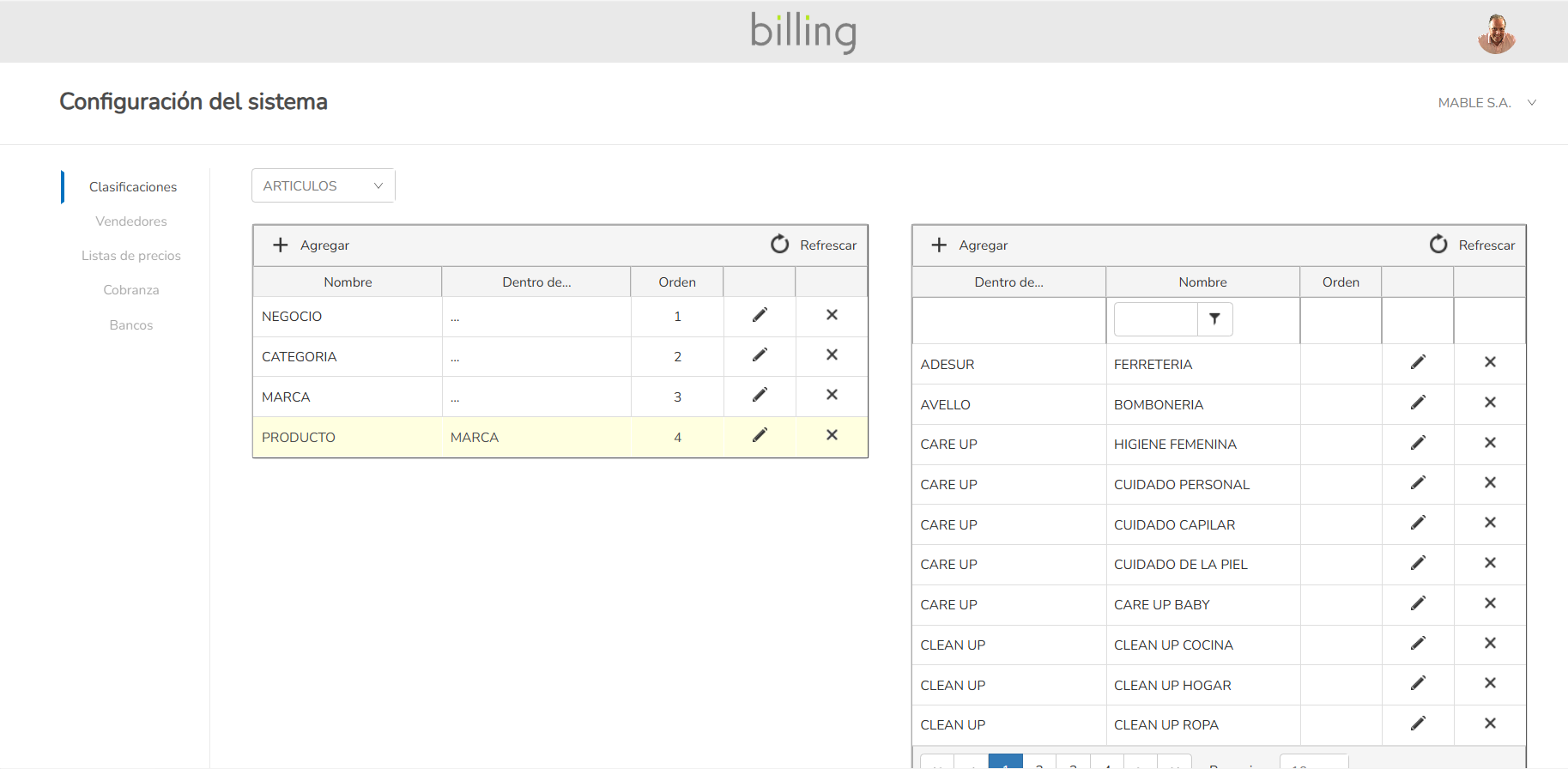Screen dimensions: 1568x769
Task: Delete the CATEGORIA classification row
Action: tap(832, 354)
